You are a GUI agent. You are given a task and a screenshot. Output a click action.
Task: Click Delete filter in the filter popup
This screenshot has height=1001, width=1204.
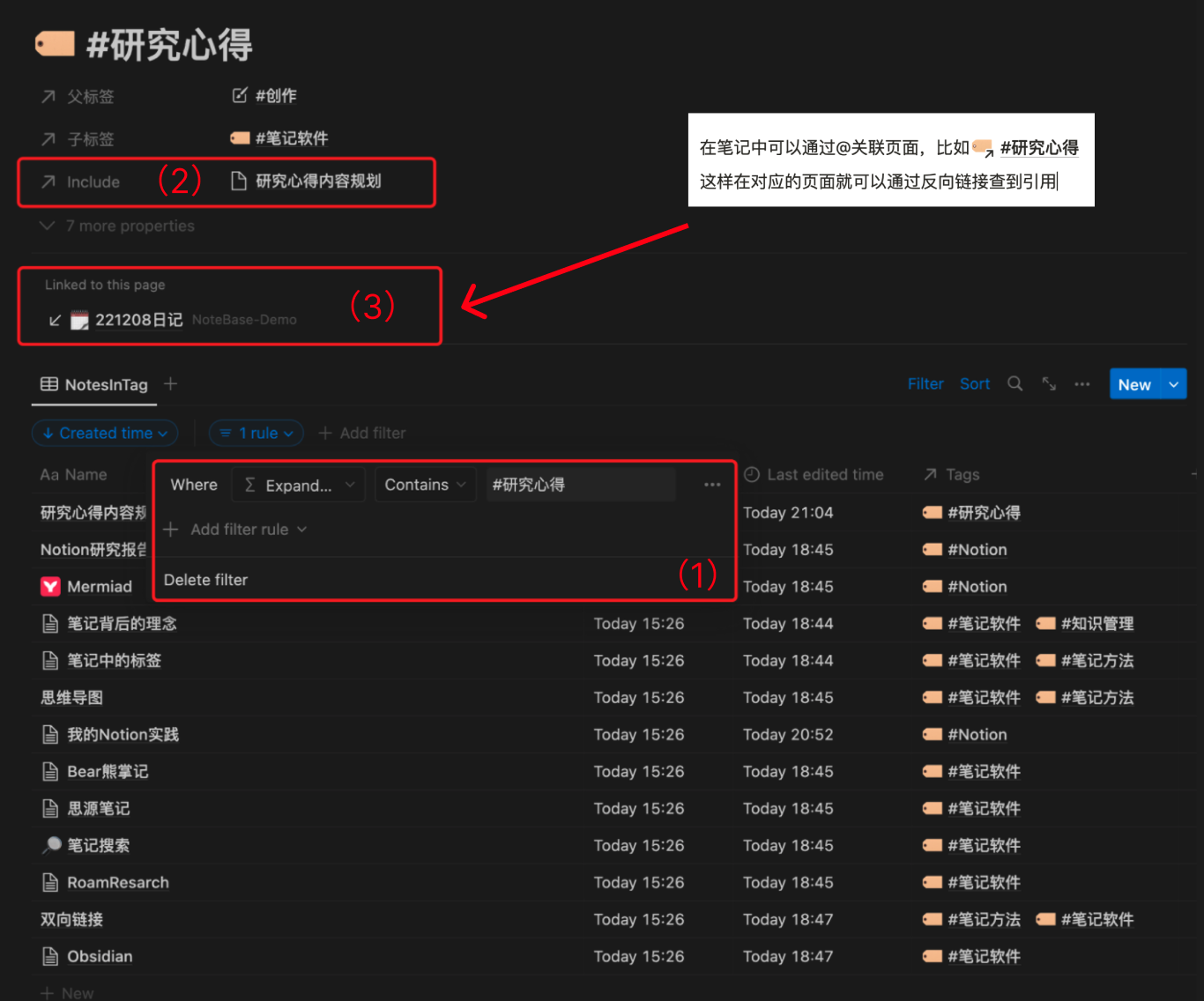[x=206, y=580]
